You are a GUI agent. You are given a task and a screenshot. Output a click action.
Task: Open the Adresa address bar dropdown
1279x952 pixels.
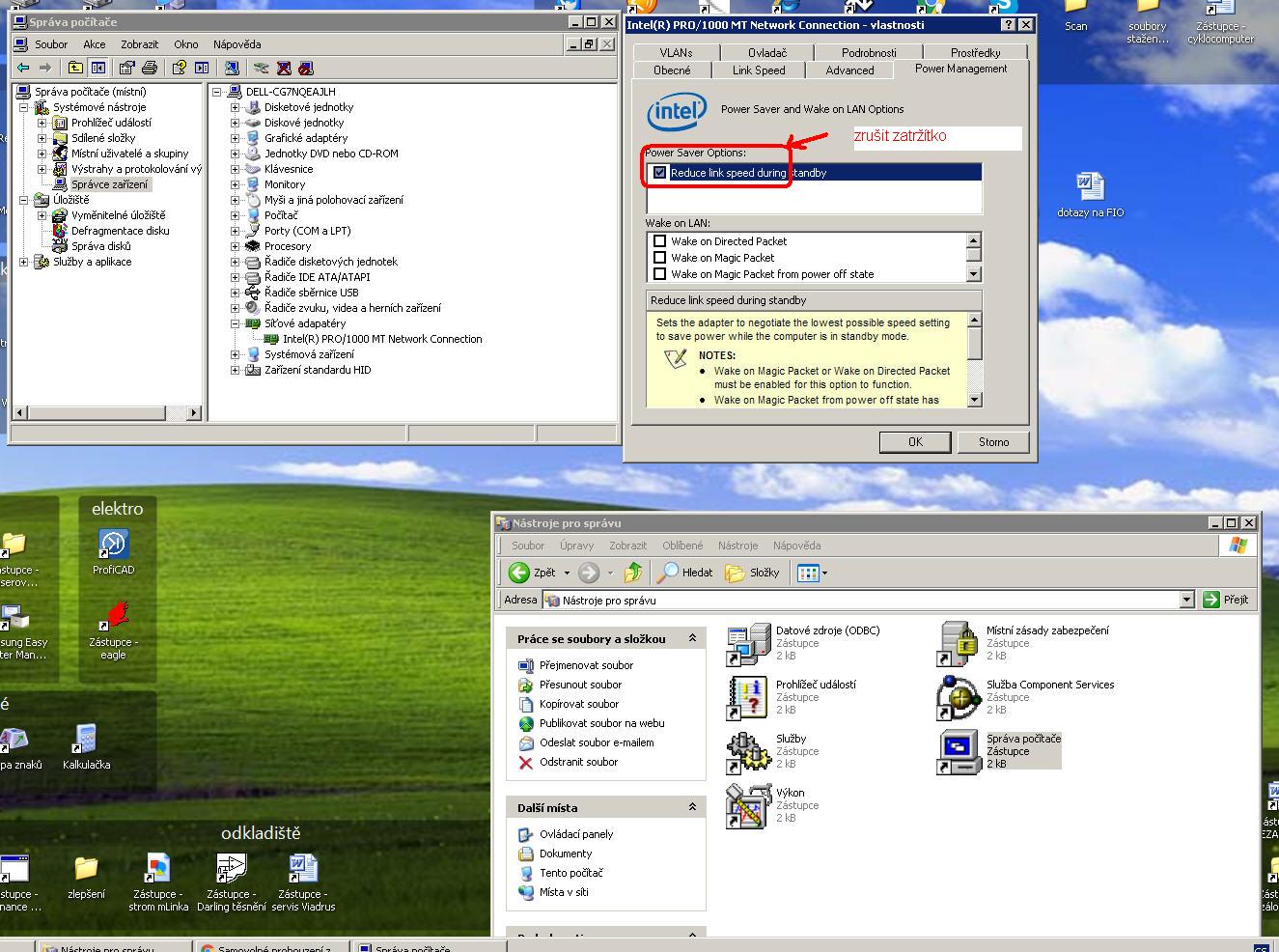(x=1186, y=600)
